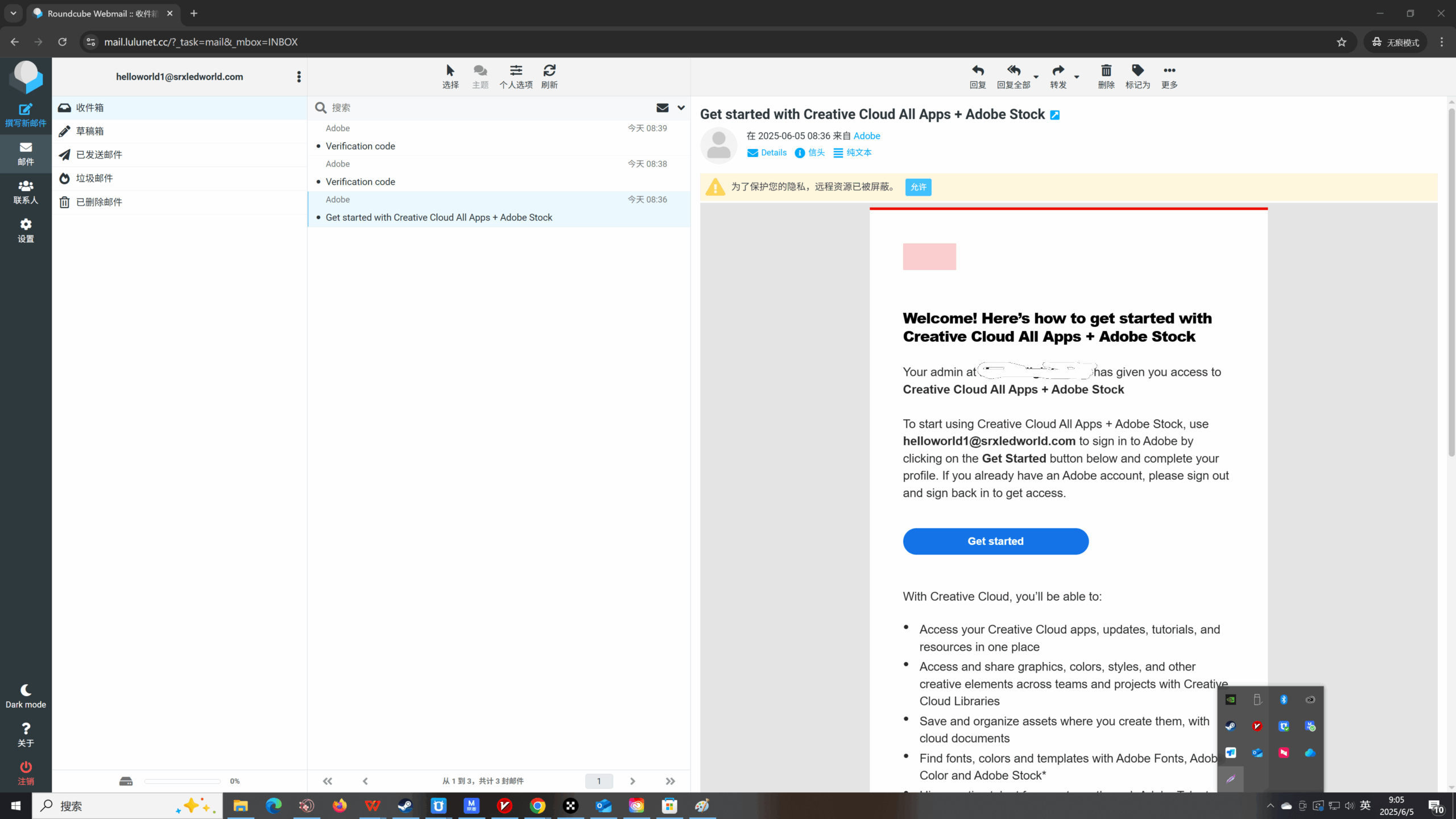Reply to the message (回复)
This screenshot has width=1456, height=819.
pyautogui.click(x=978, y=76)
